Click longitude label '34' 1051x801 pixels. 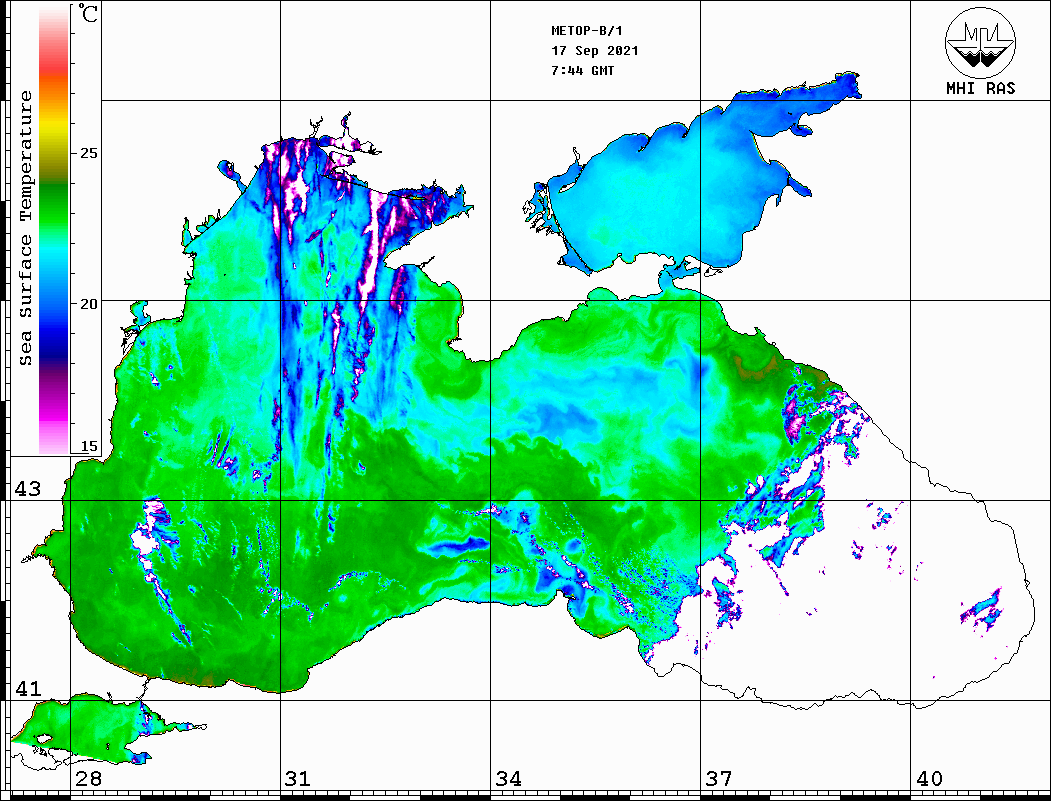(x=509, y=779)
